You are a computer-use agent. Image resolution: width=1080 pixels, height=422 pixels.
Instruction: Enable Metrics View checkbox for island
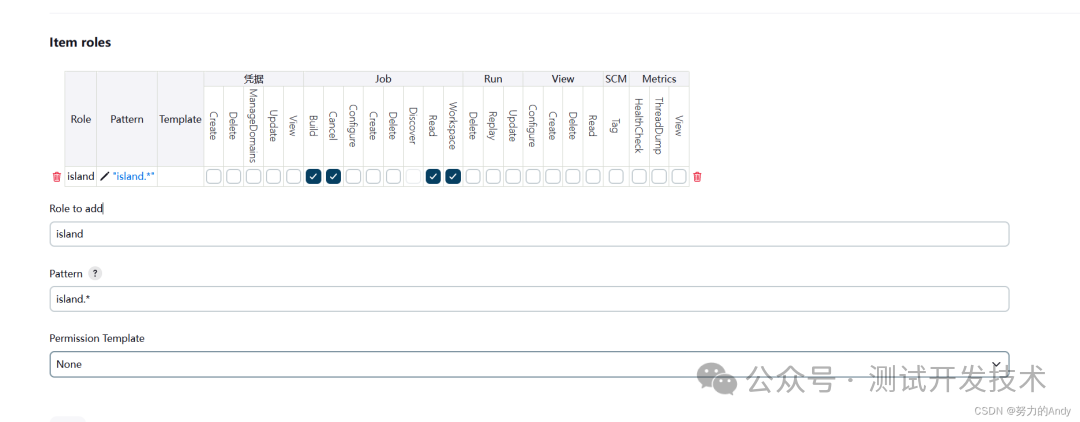679,176
